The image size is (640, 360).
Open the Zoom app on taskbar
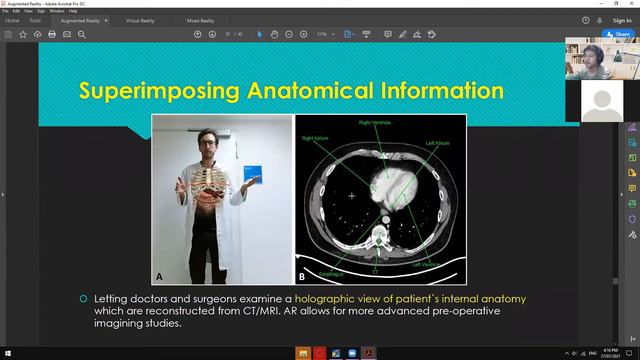(x=352, y=353)
